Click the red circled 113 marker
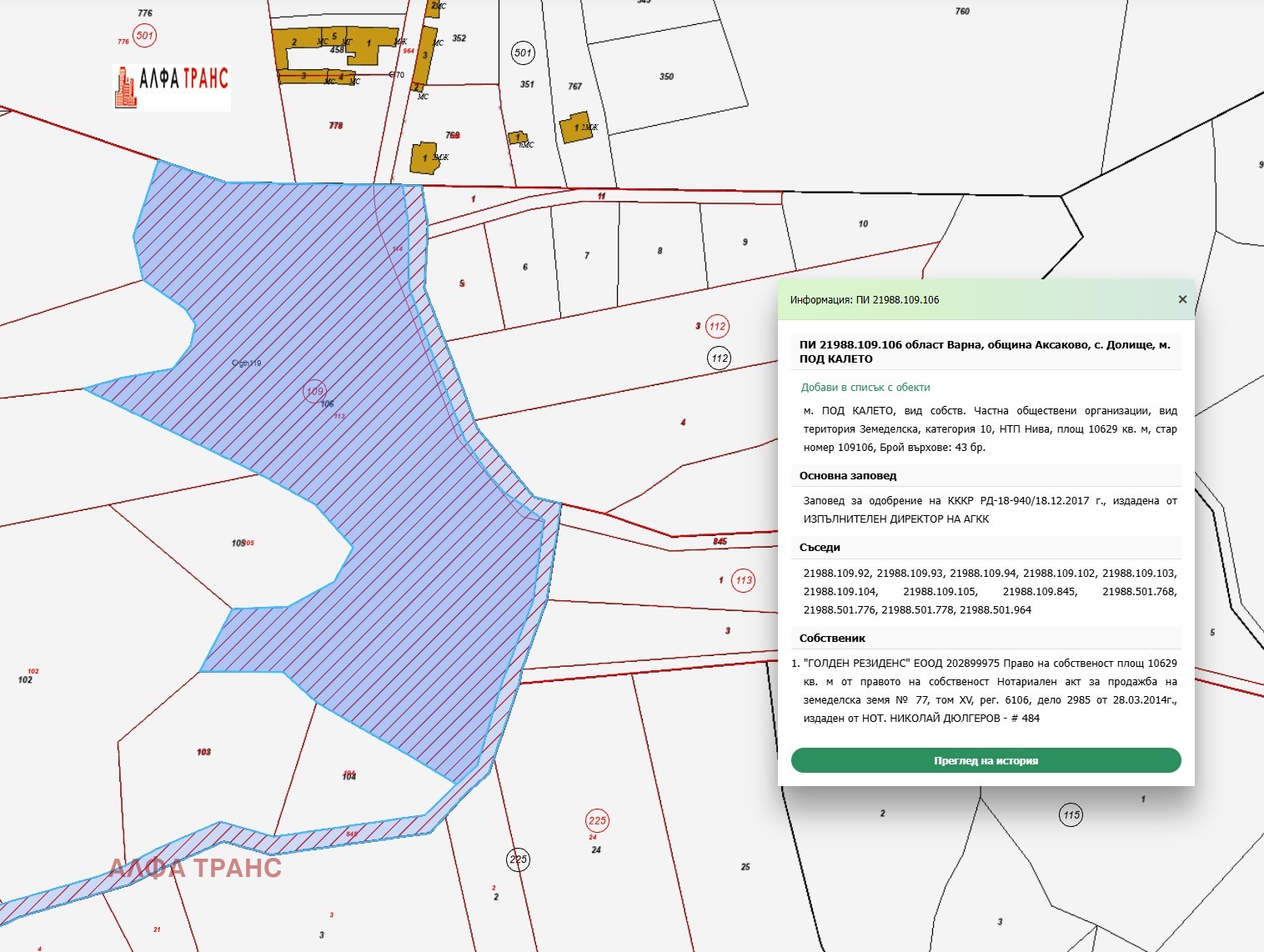Viewport: 1264px width, 952px height. point(743,580)
